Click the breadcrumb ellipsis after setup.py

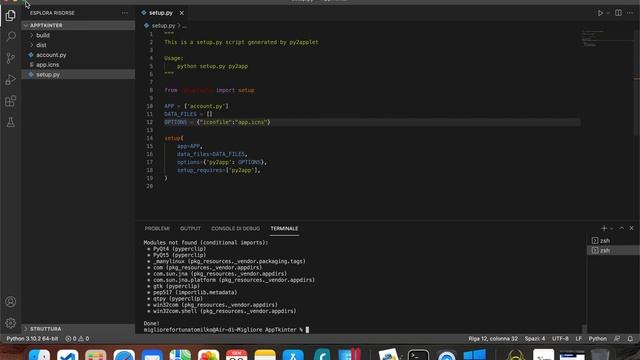(x=184, y=26)
